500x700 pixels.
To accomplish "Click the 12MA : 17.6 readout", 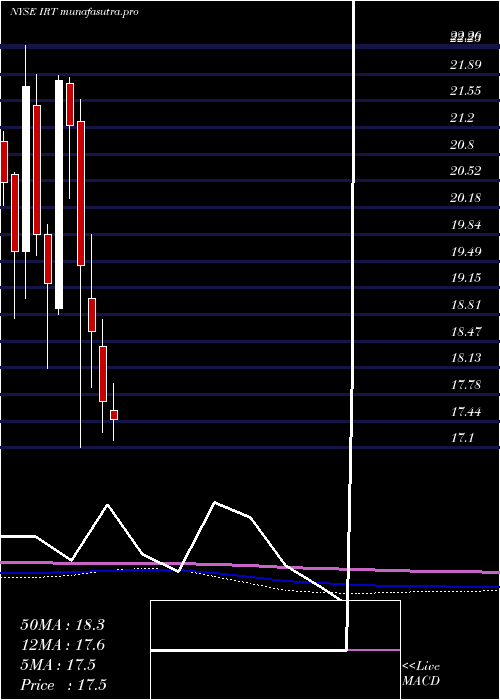I will coord(62,645).
